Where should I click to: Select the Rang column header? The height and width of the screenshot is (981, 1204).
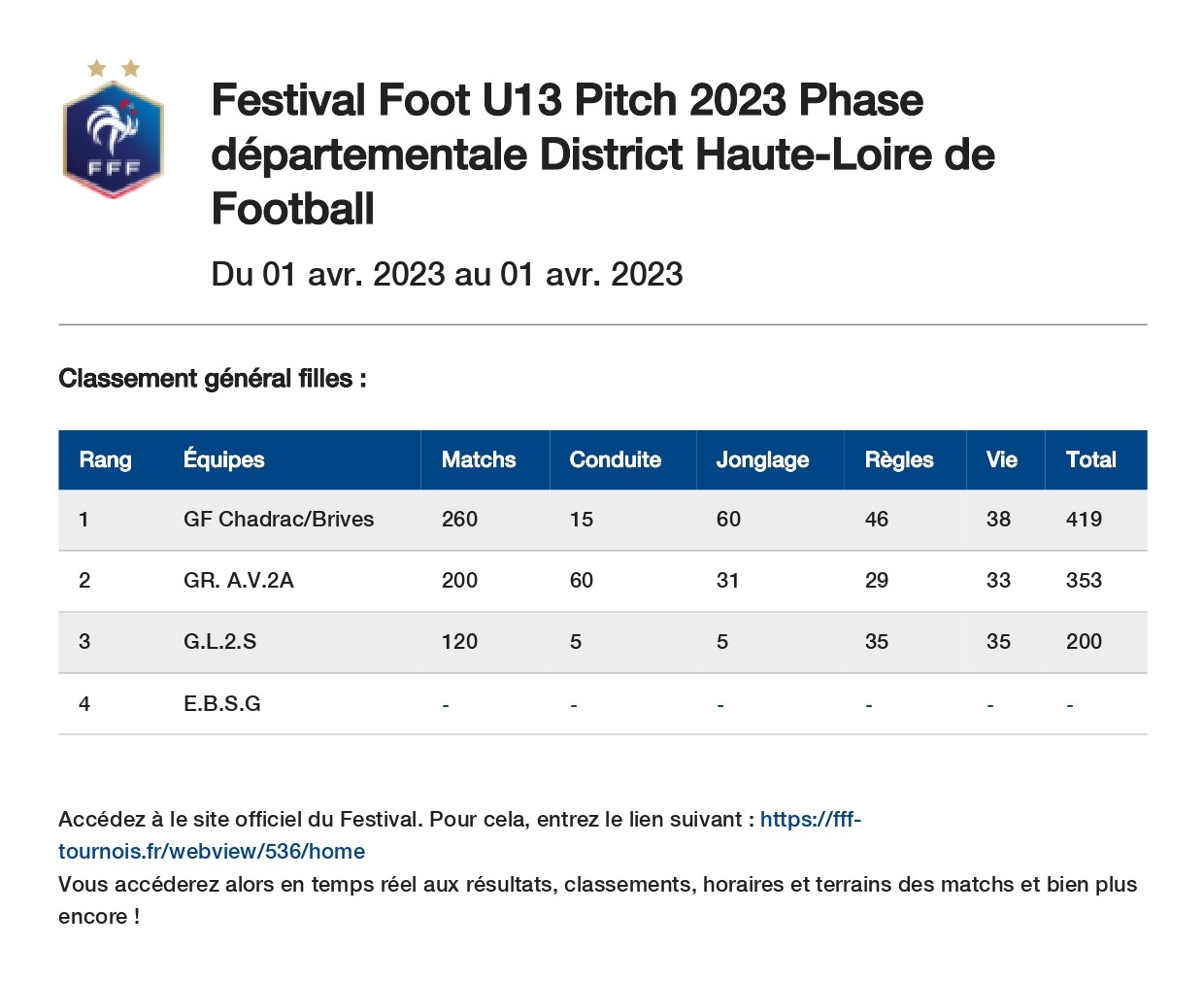(x=105, y=459)
